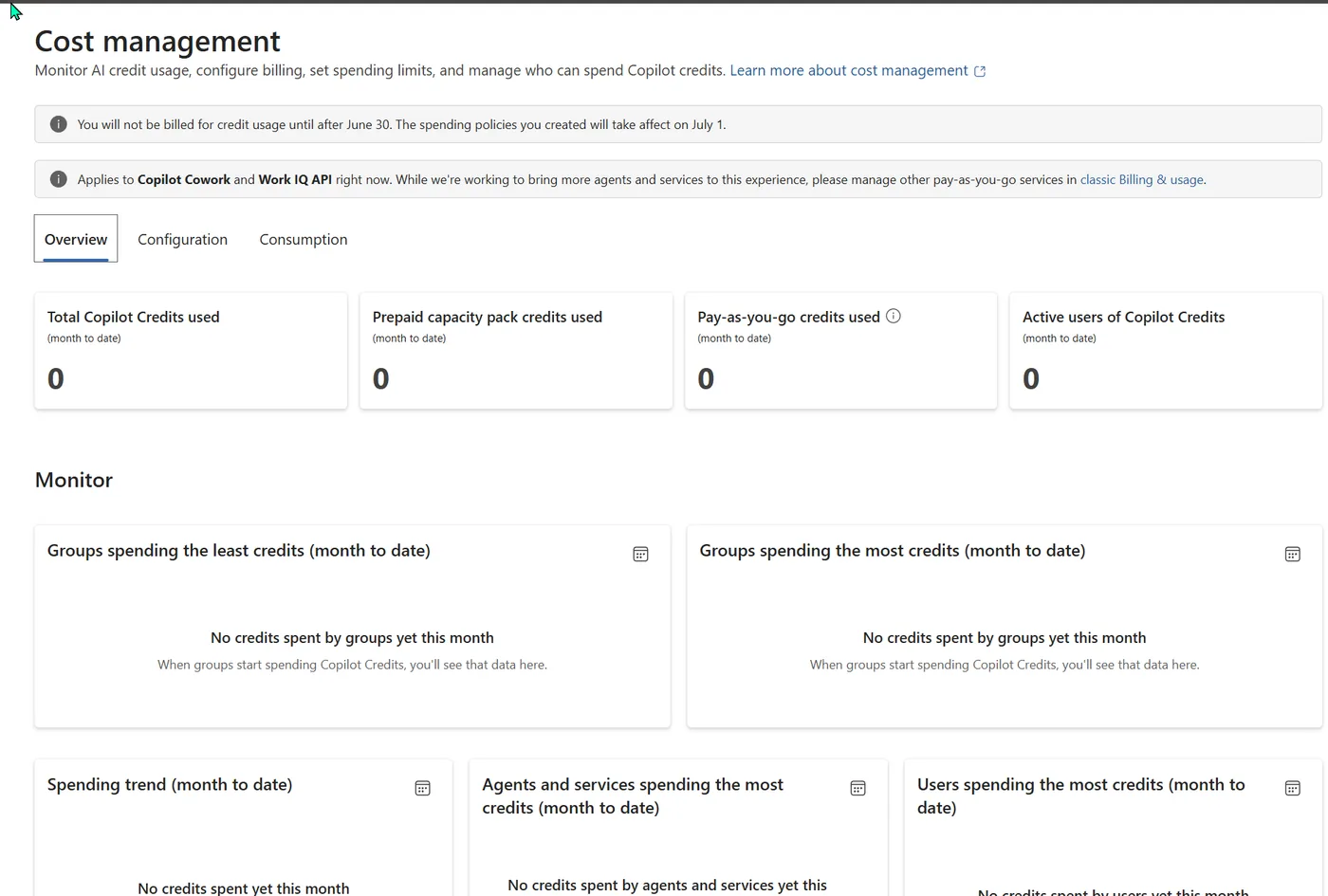Image resolution: width=1328 pixels, height=896 pixels.
Task: Click 'You will not be billed' notice text
Action: click(401, 124)
